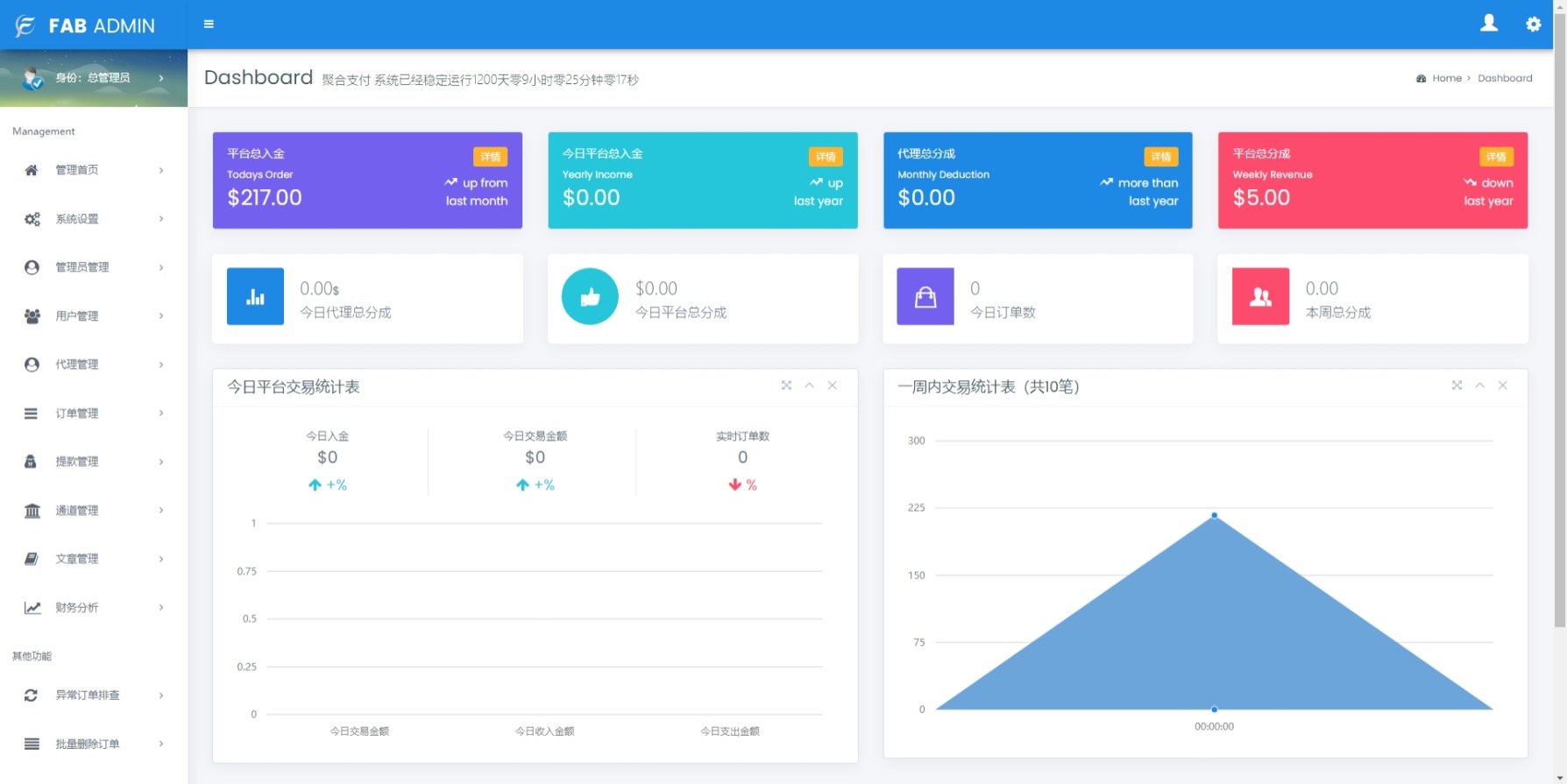Click the thumbs-up circle icon
Image resolution: width=1567 pixels, height=784 pixels.
click(x=590, y=297)
